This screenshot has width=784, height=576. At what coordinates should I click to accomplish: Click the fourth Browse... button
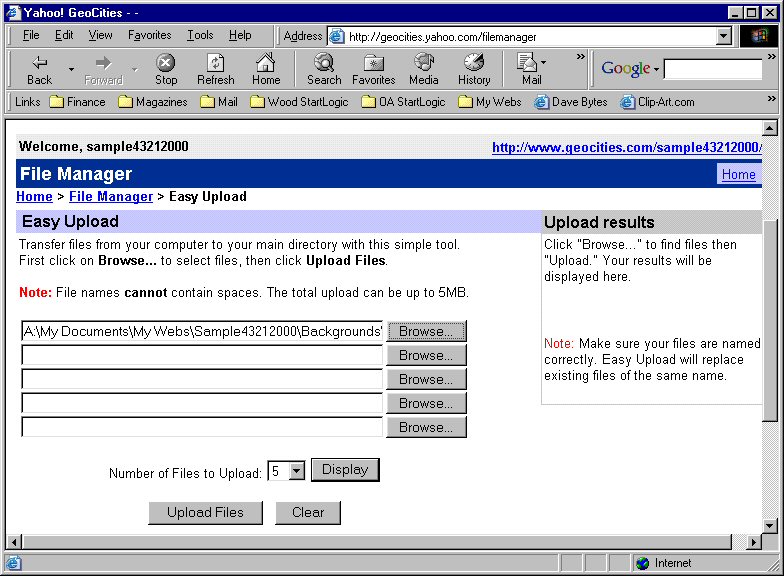(426, 403)
